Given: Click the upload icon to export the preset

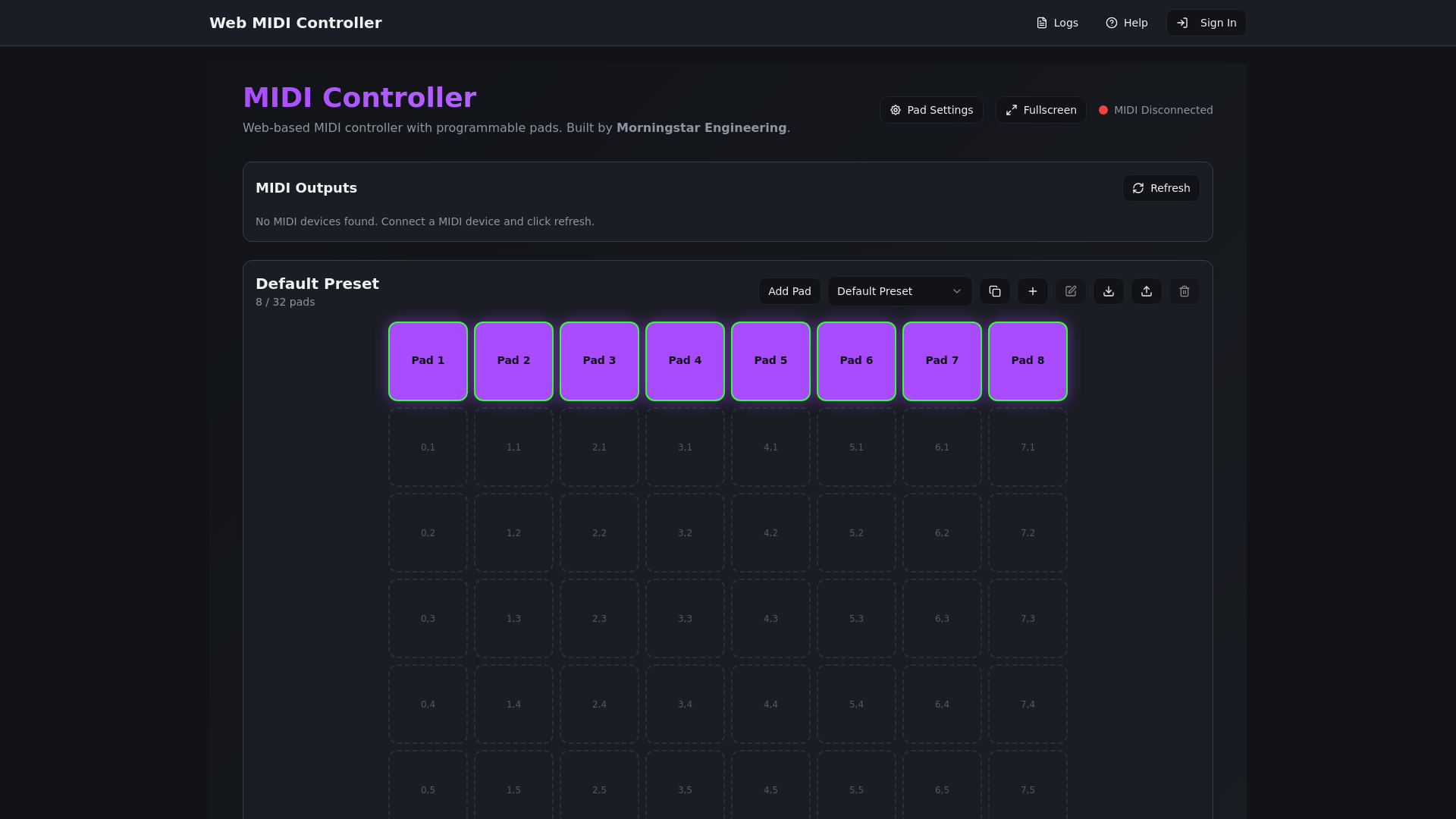Looking at the screenshot, I should point(1146,291).
